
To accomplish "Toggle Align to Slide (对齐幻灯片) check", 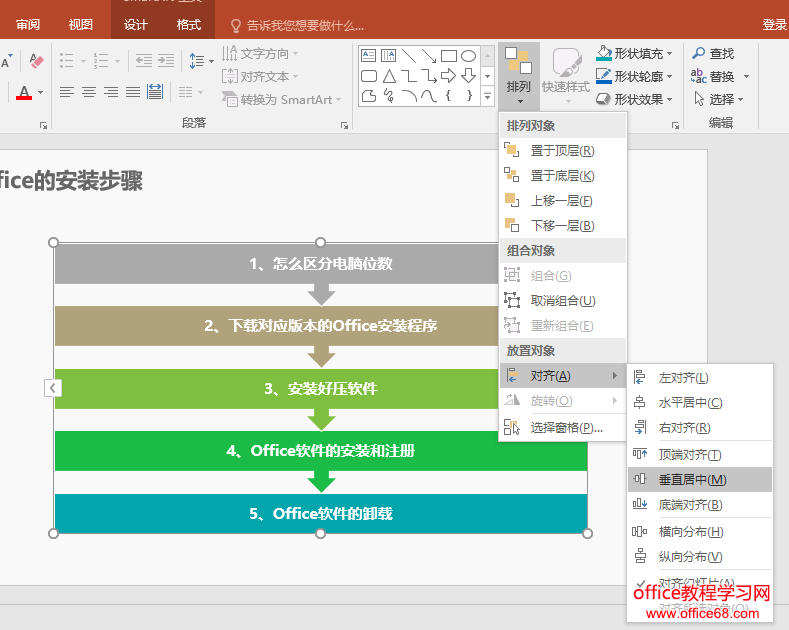I will [699, 583].
